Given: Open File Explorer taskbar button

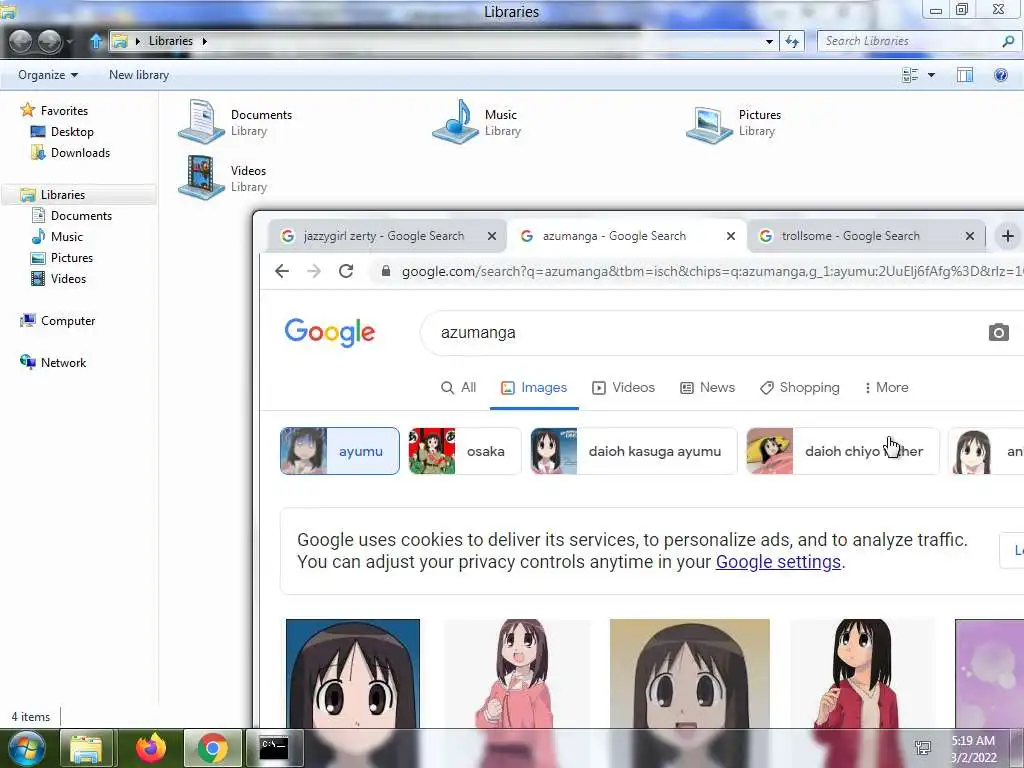Looking at the screenshot, I should (x=87, y=748).
